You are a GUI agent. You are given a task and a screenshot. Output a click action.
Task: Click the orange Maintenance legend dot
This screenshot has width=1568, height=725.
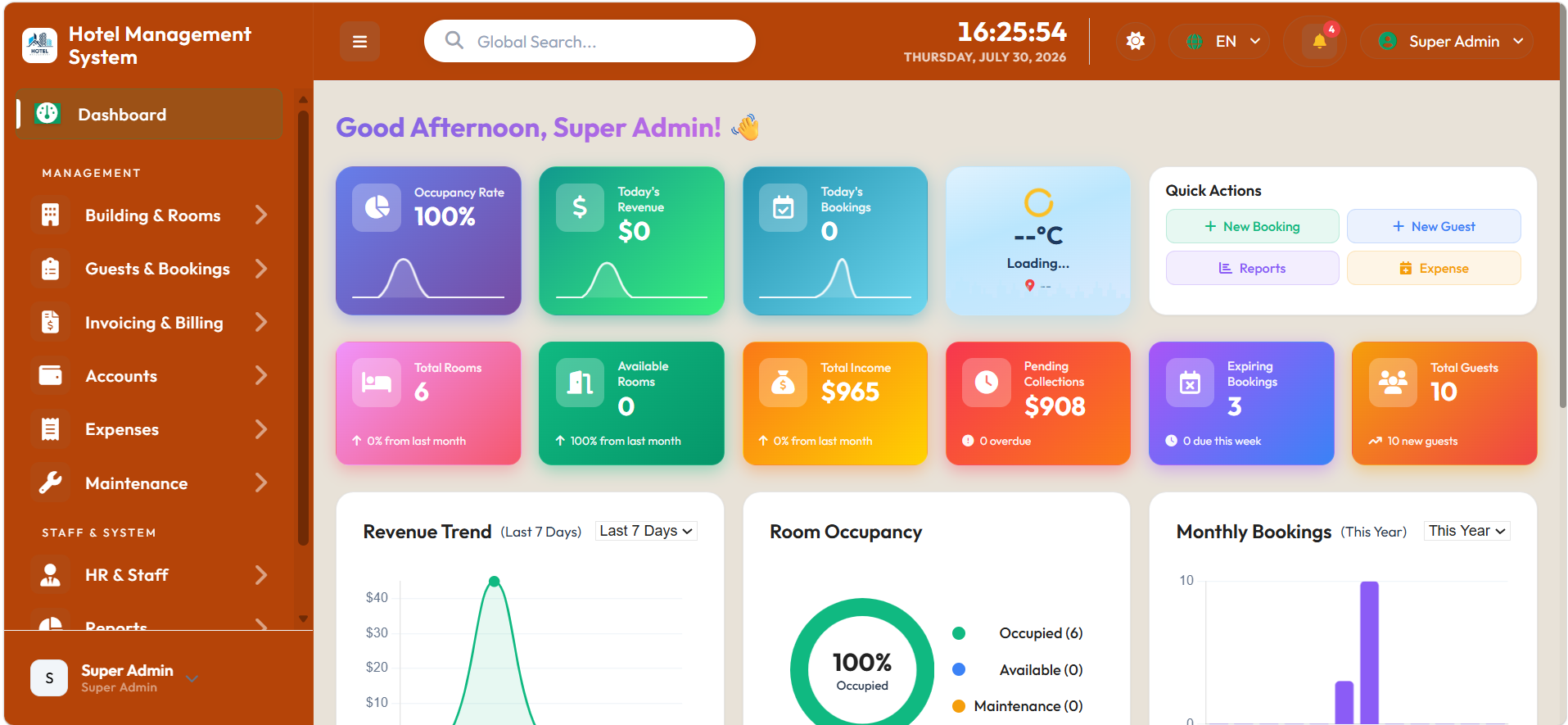(x=959, y=706)
